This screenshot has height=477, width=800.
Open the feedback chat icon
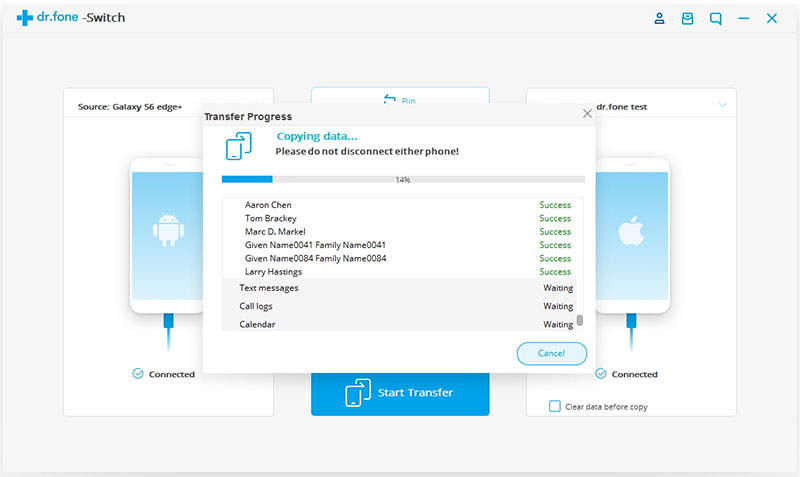point(715,19)
